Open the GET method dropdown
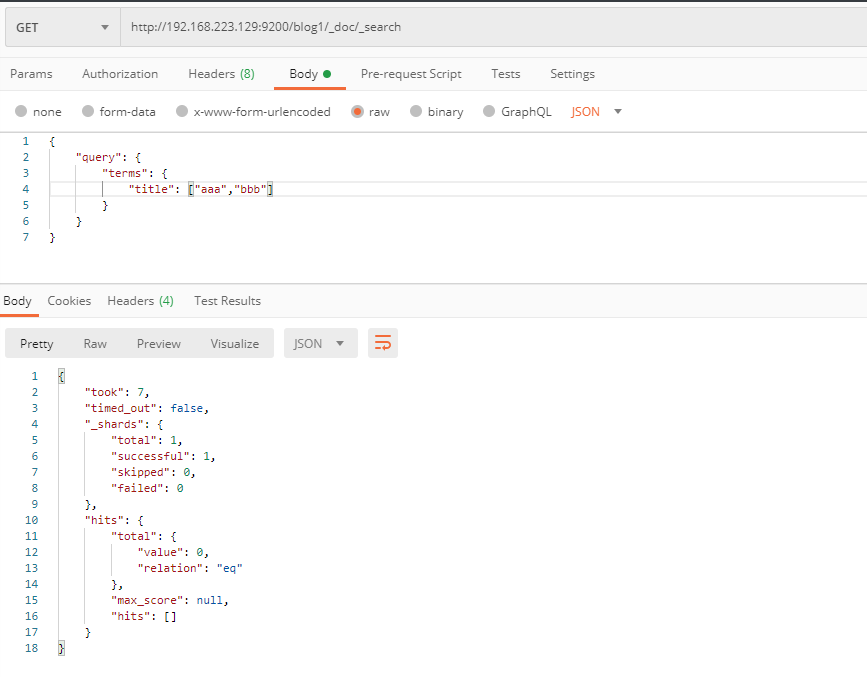 tap(62, 27)
